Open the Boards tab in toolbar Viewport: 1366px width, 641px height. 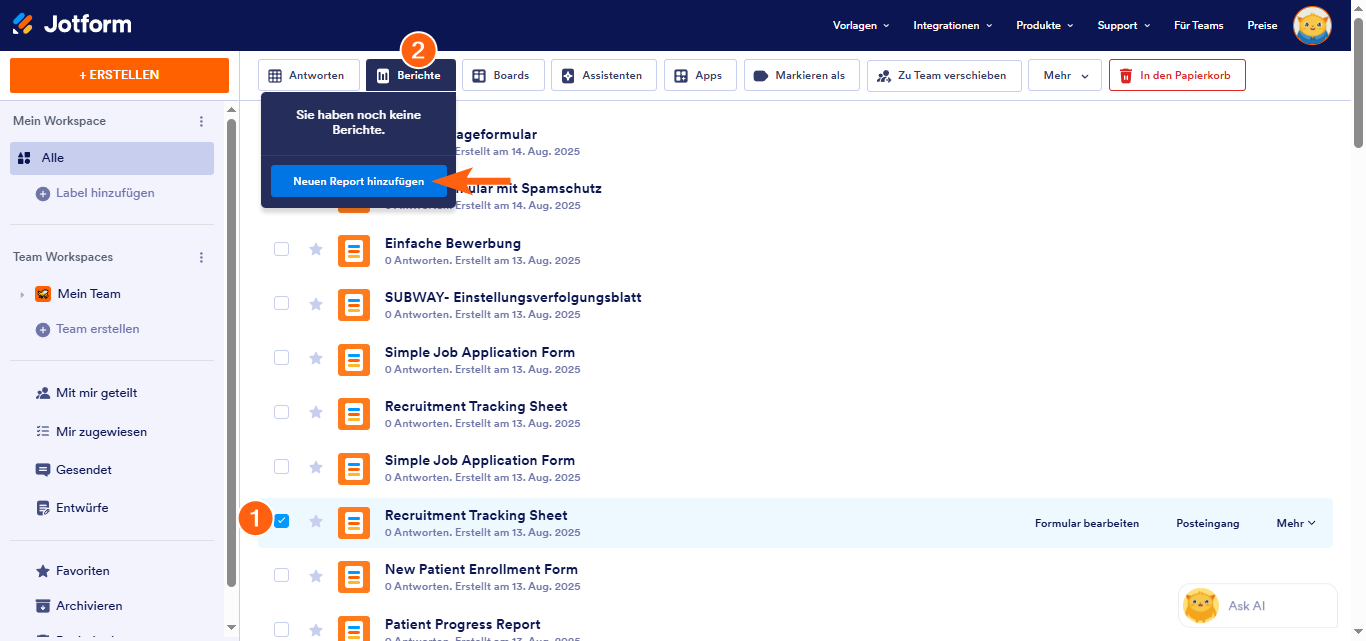[x=502, y=76]
